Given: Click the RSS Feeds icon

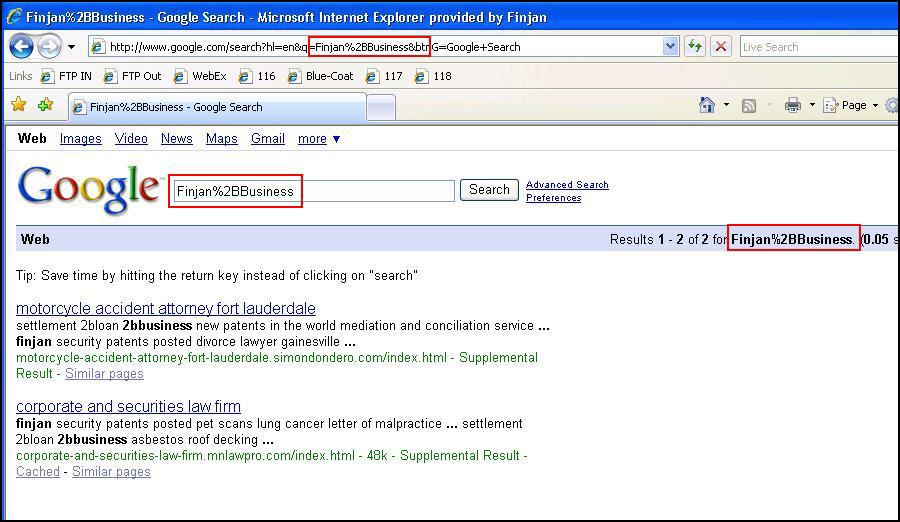Looking at the screenshot, I should (x=748, y=105).
